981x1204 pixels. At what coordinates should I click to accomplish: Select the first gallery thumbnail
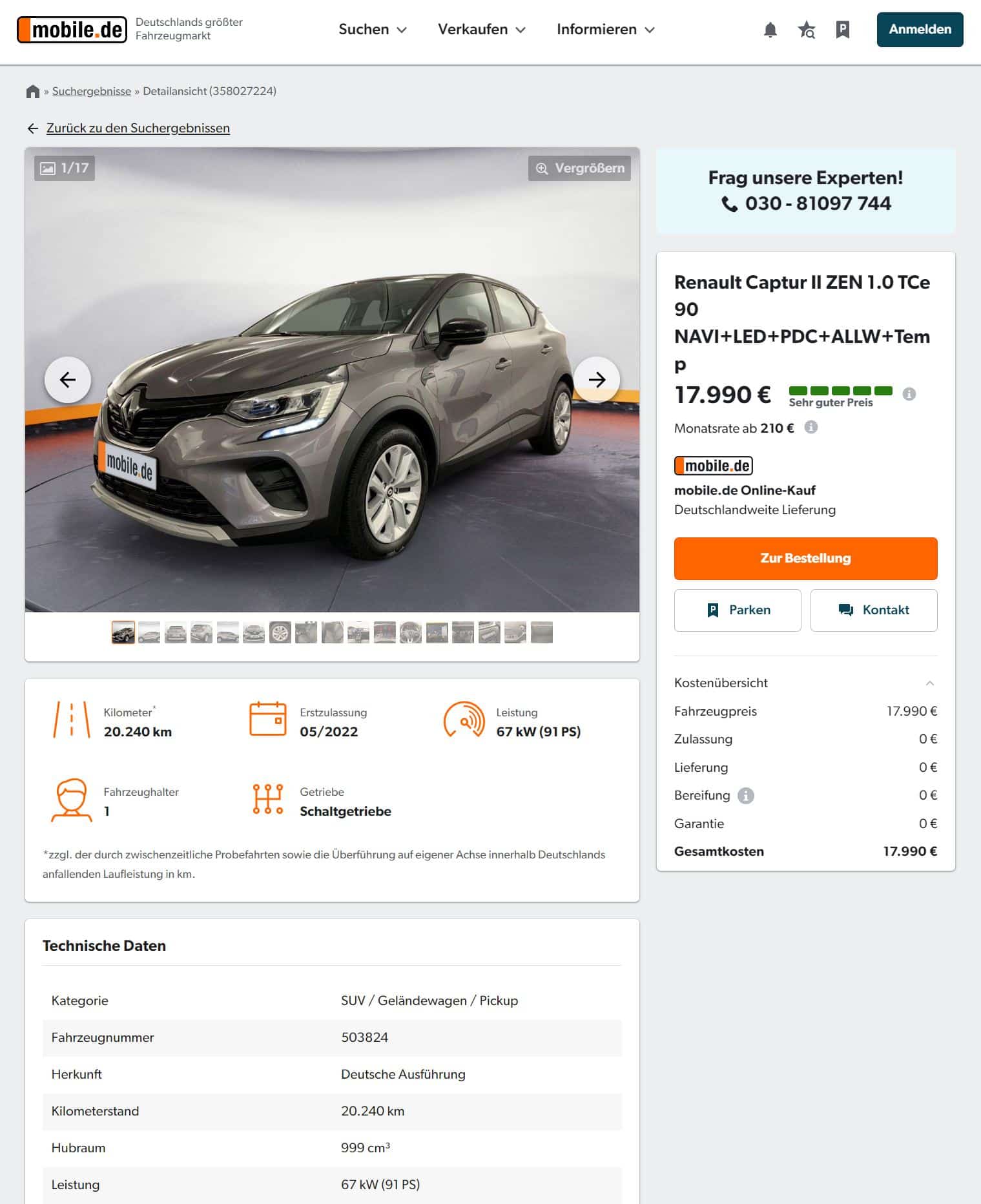pos(123,632)
